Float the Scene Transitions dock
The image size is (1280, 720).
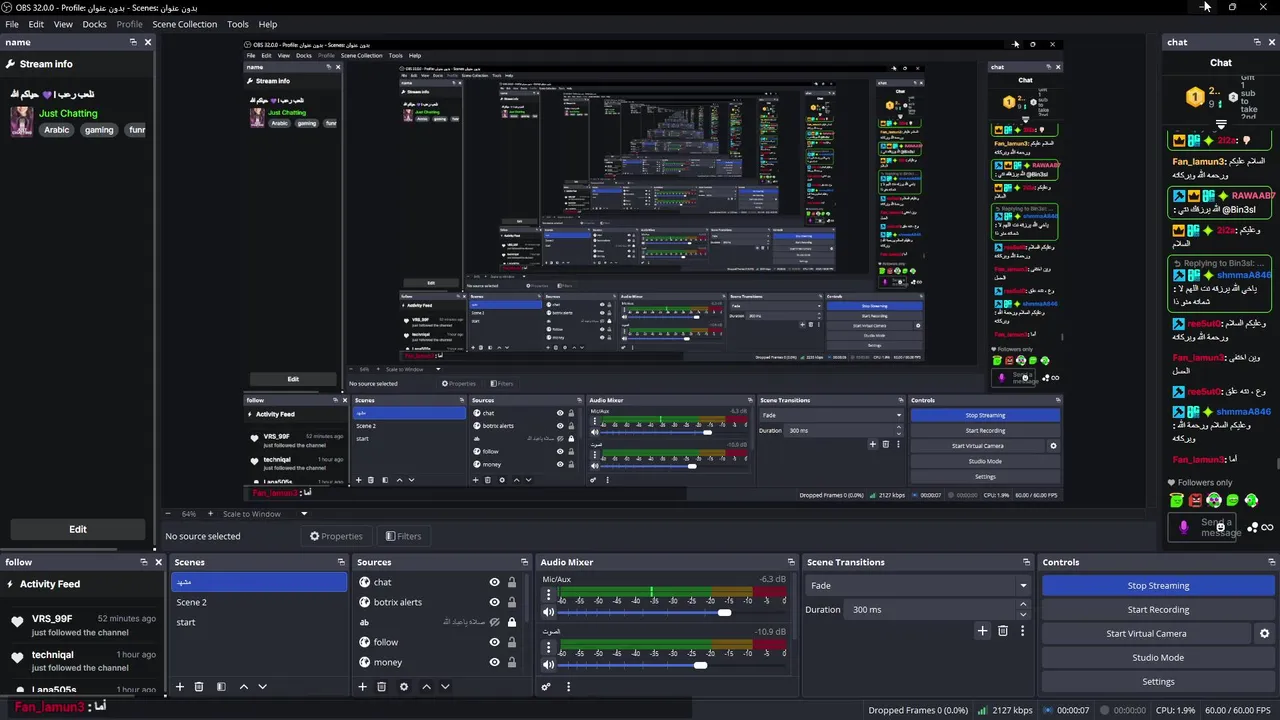[1026, 562]
